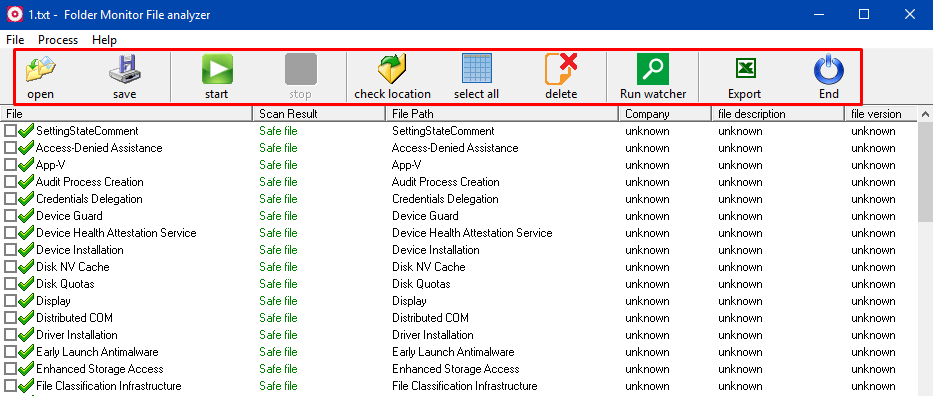Tick the SettingStateComment checkbox
Image resolution: width=933 pixels, height=396 pixels.
coord(10,131)
